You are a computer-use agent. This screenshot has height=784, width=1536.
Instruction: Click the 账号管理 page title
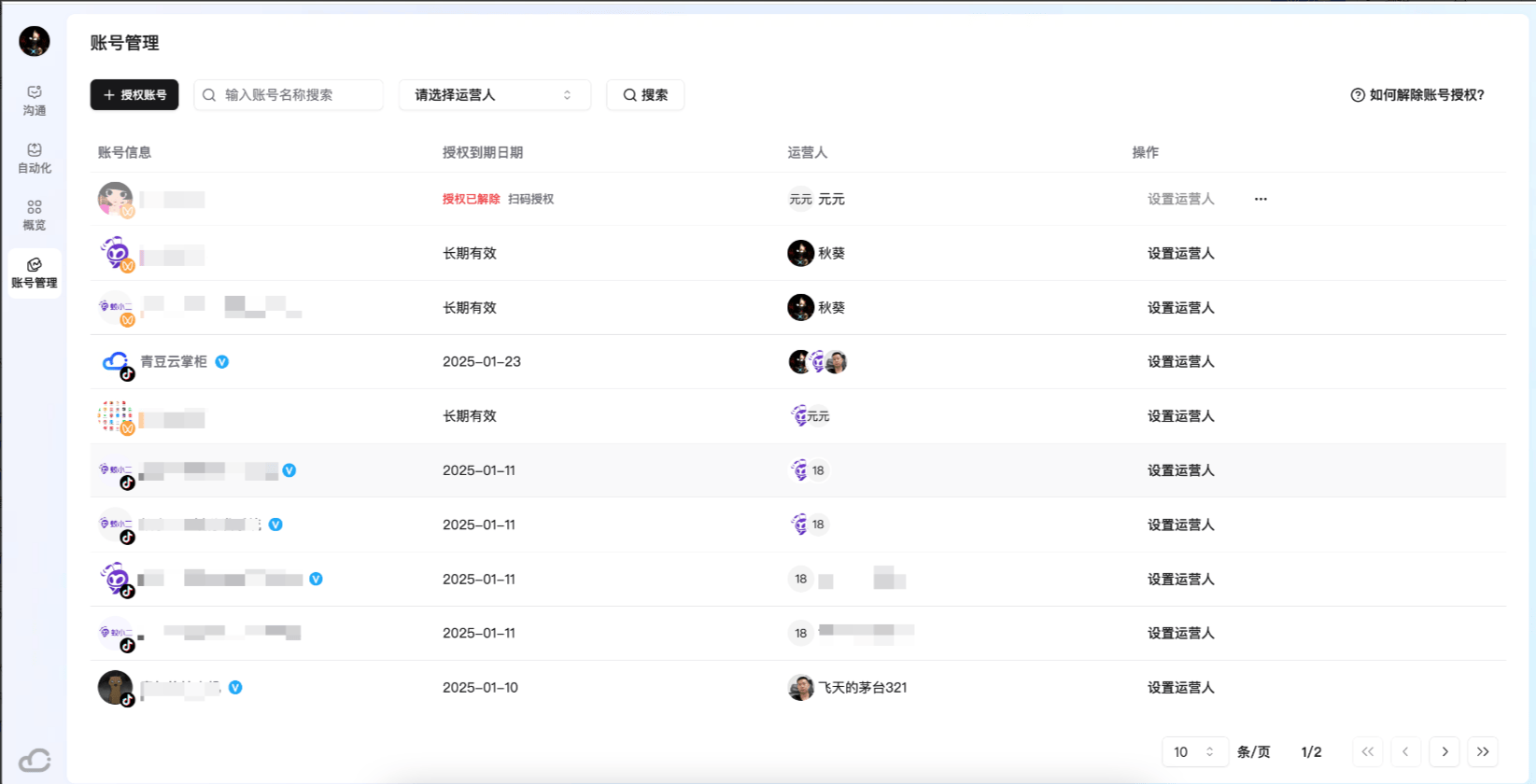124,43
